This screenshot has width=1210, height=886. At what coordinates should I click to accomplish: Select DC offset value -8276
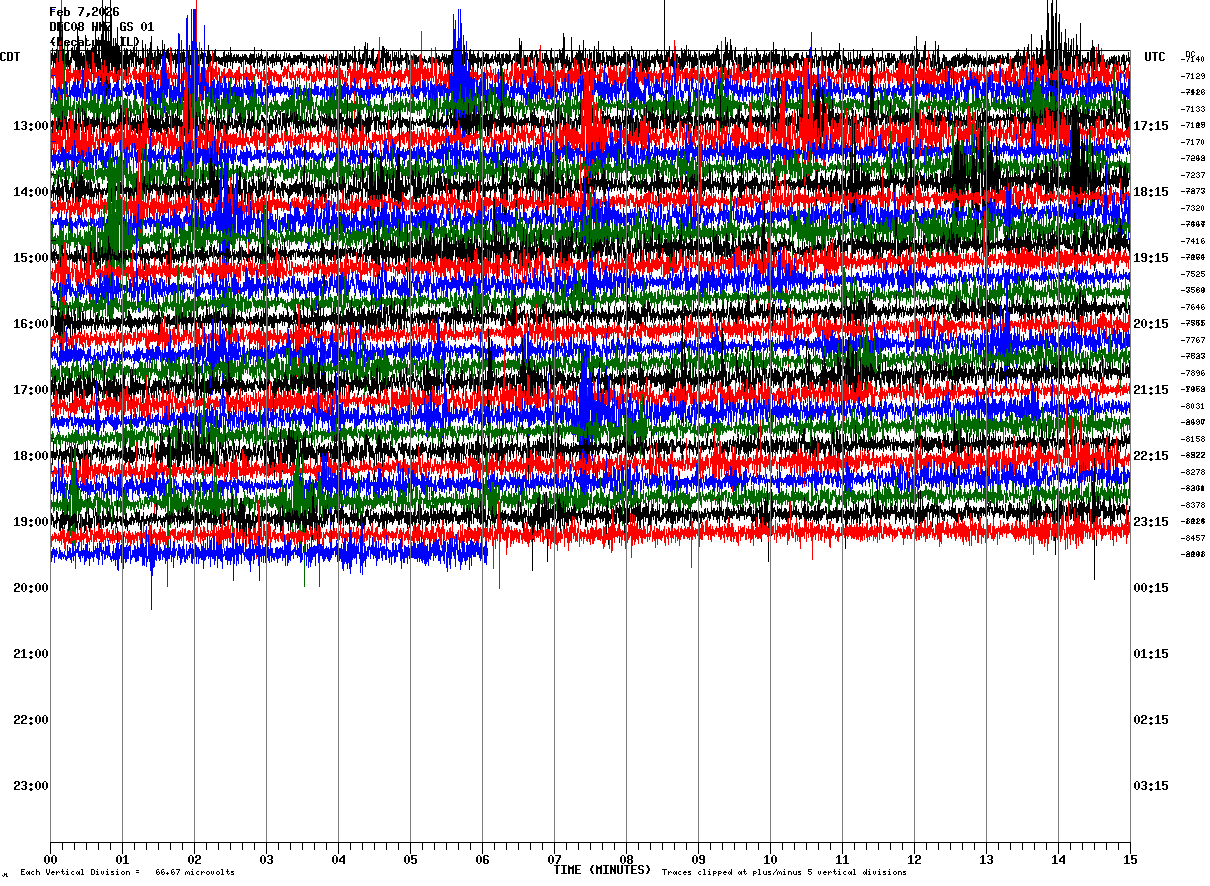tap(1194, 472)
